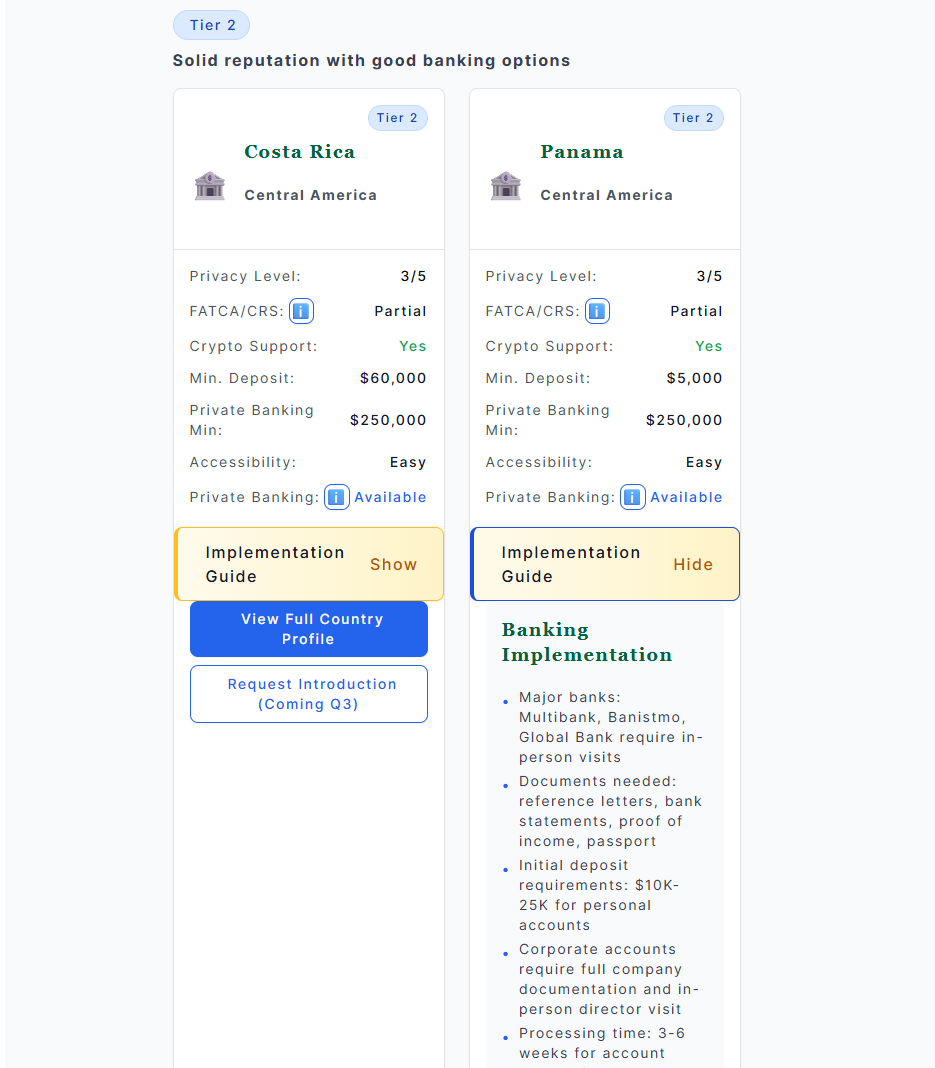Click View Full Country Profile button
935x1068 pixels.
pyautogui.click(x=309, y=629)
